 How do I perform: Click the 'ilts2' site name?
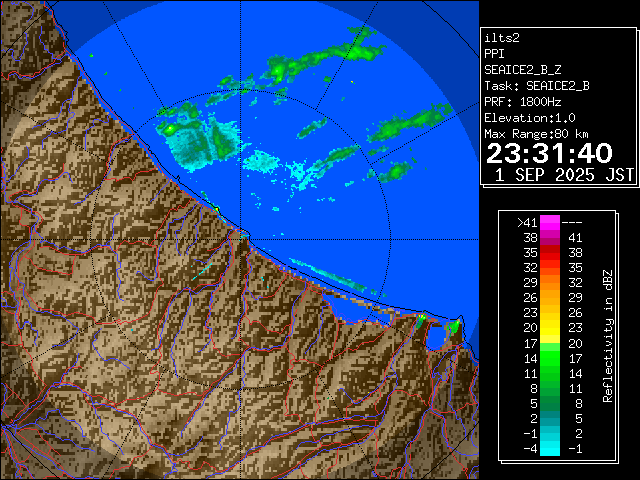[x=502, y=37]
